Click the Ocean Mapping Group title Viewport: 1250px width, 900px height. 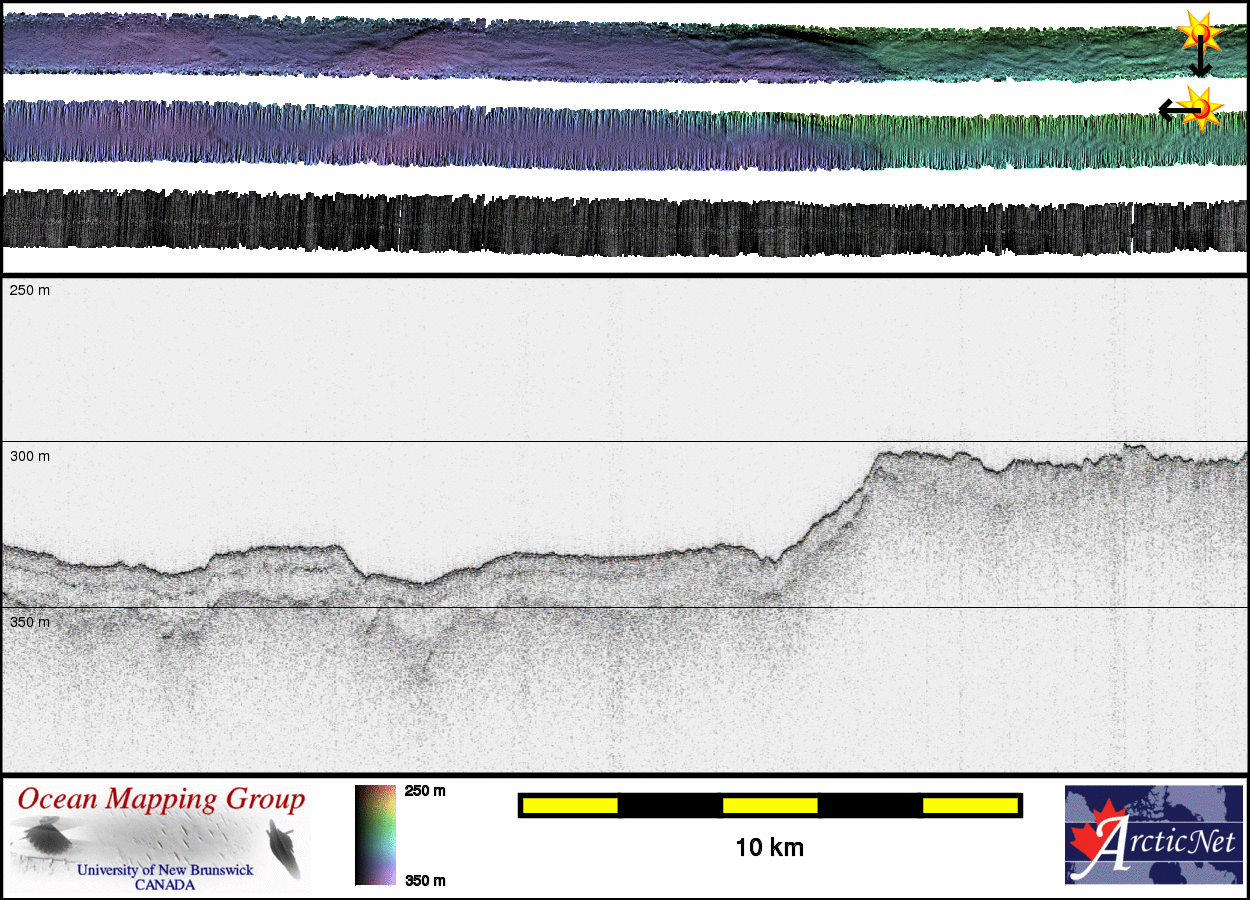[161, 800]
